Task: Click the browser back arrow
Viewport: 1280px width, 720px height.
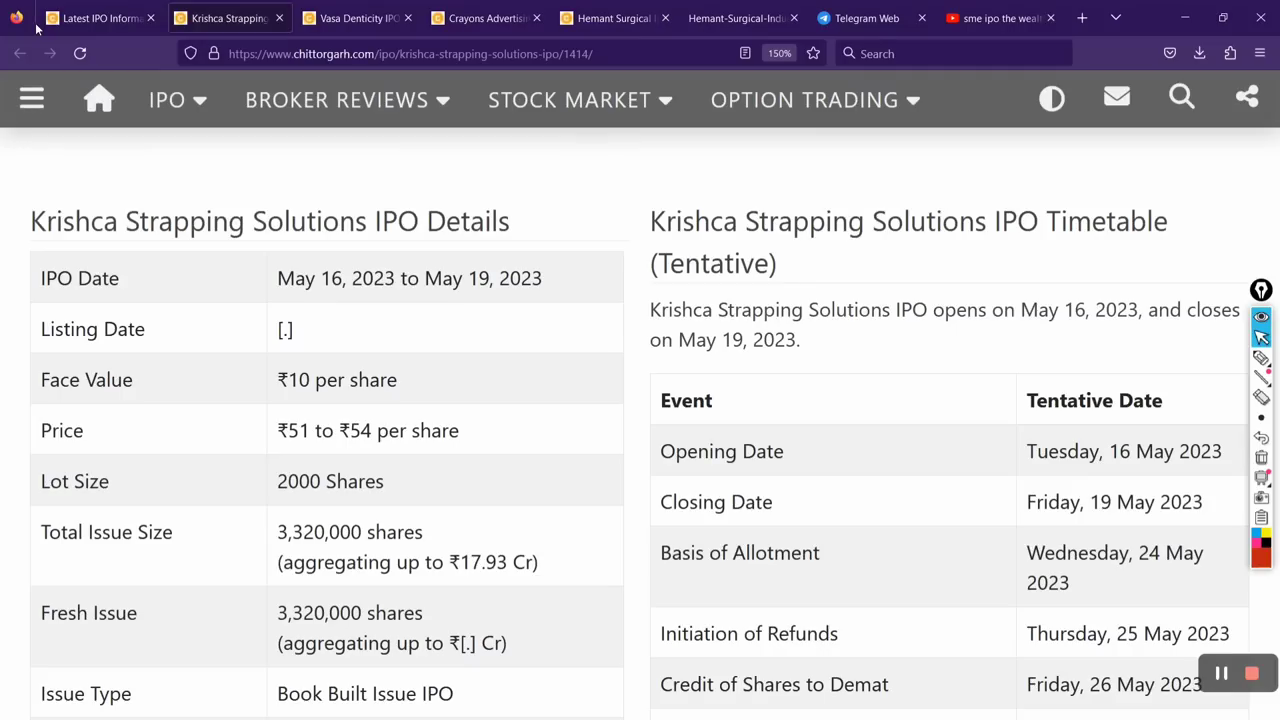Action: pos(20,53)
